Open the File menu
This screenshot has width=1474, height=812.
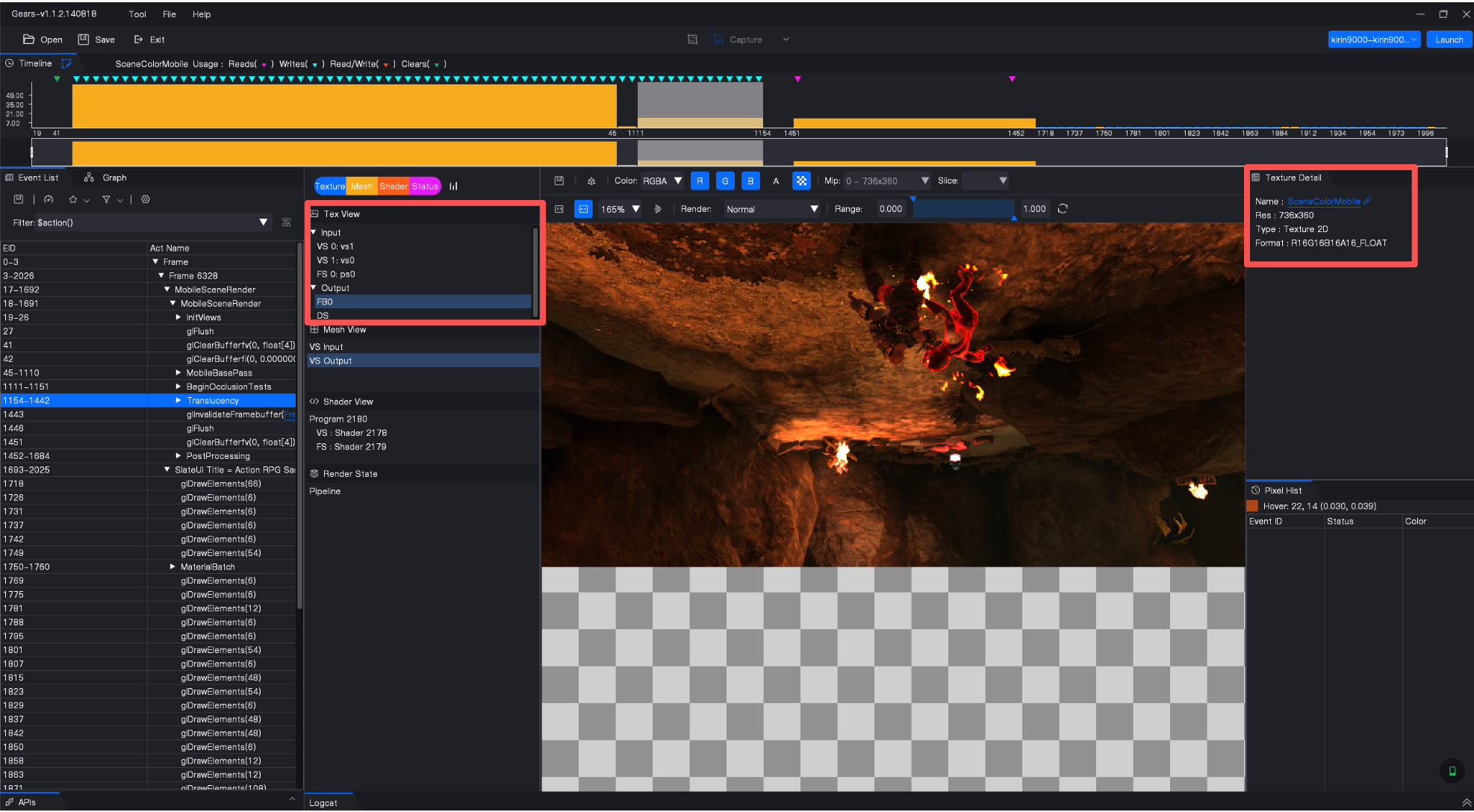[x=170, y=14]
